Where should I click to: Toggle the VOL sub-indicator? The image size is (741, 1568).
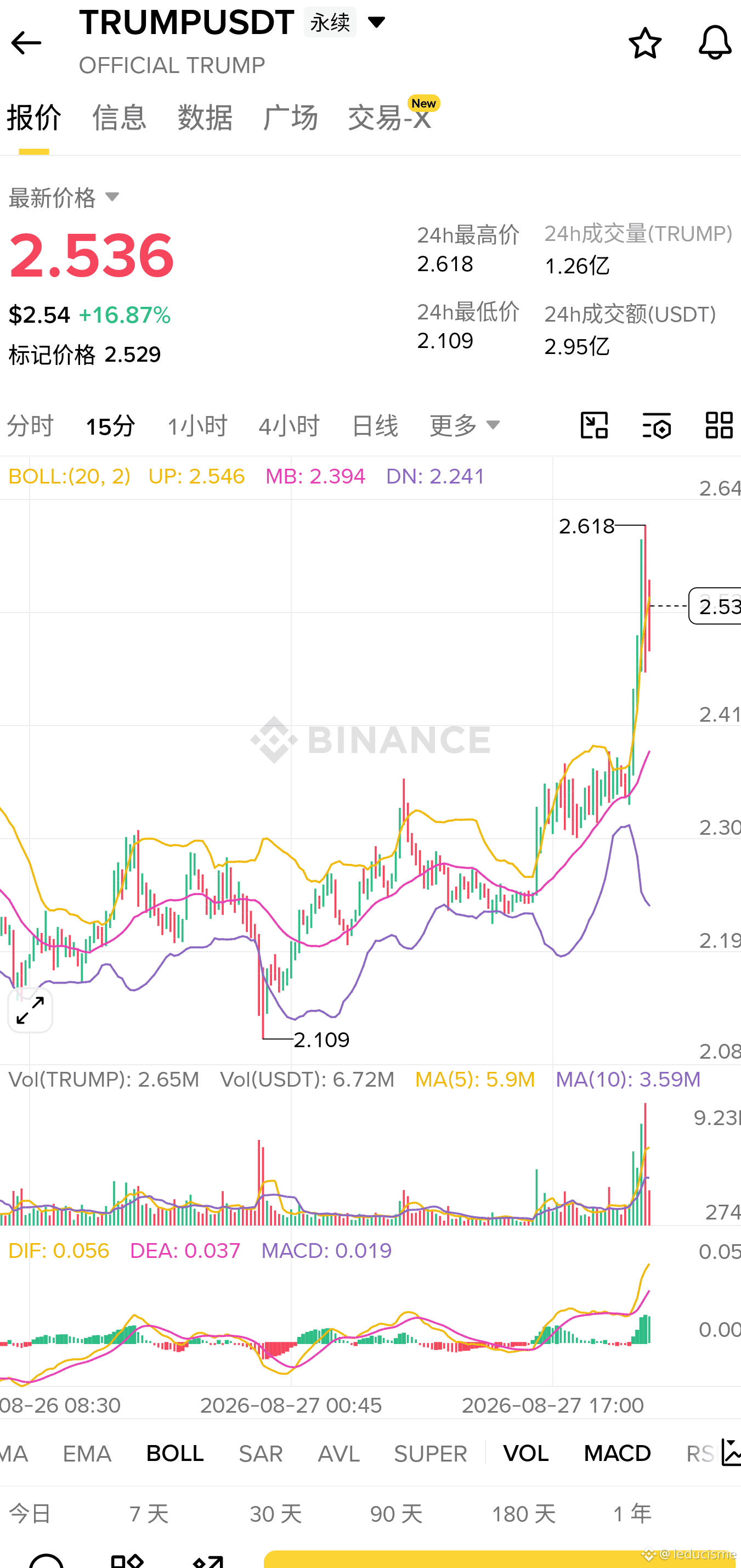click(x=526, y=1453)
